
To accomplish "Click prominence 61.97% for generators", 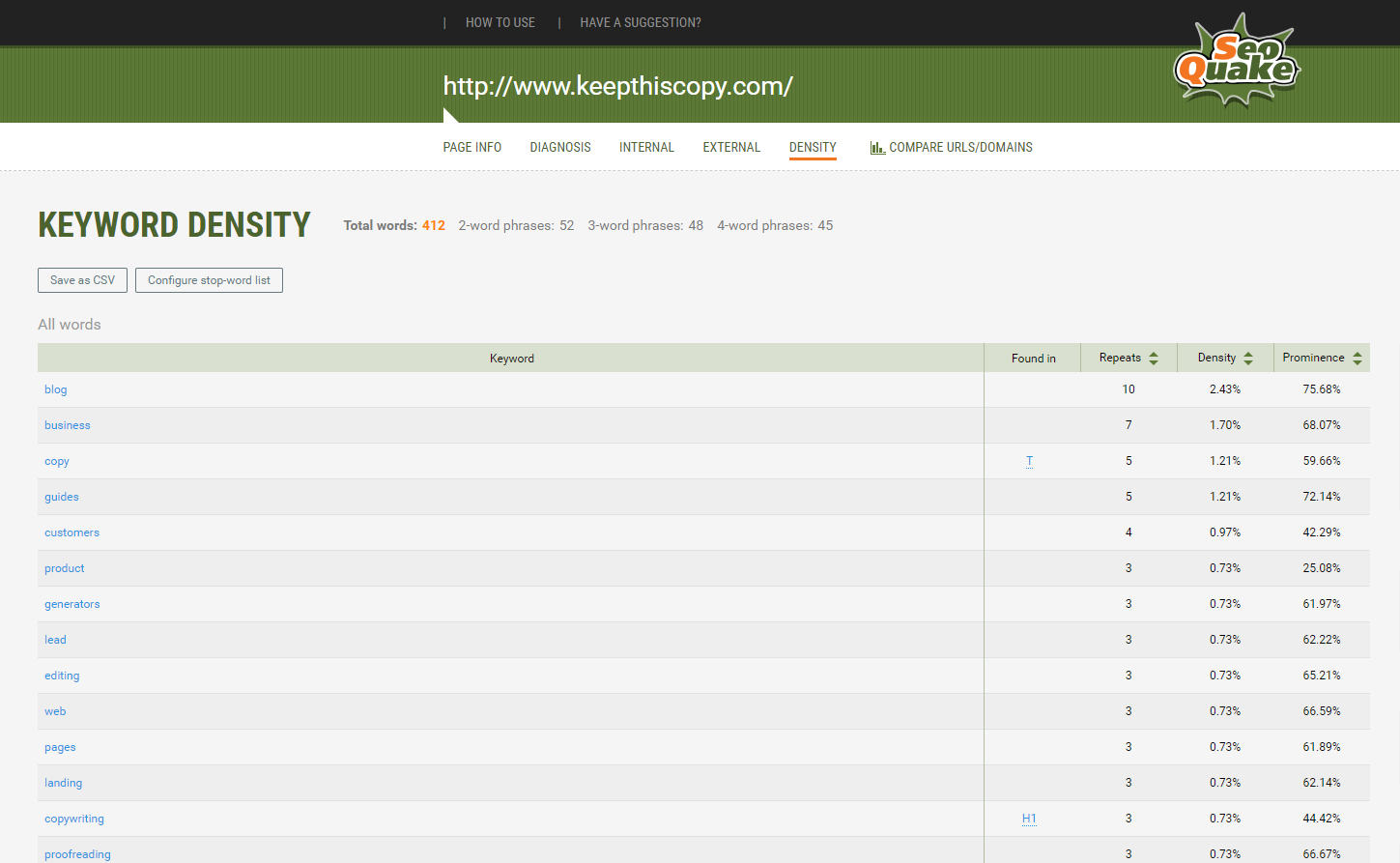I will pos(1322,604).
